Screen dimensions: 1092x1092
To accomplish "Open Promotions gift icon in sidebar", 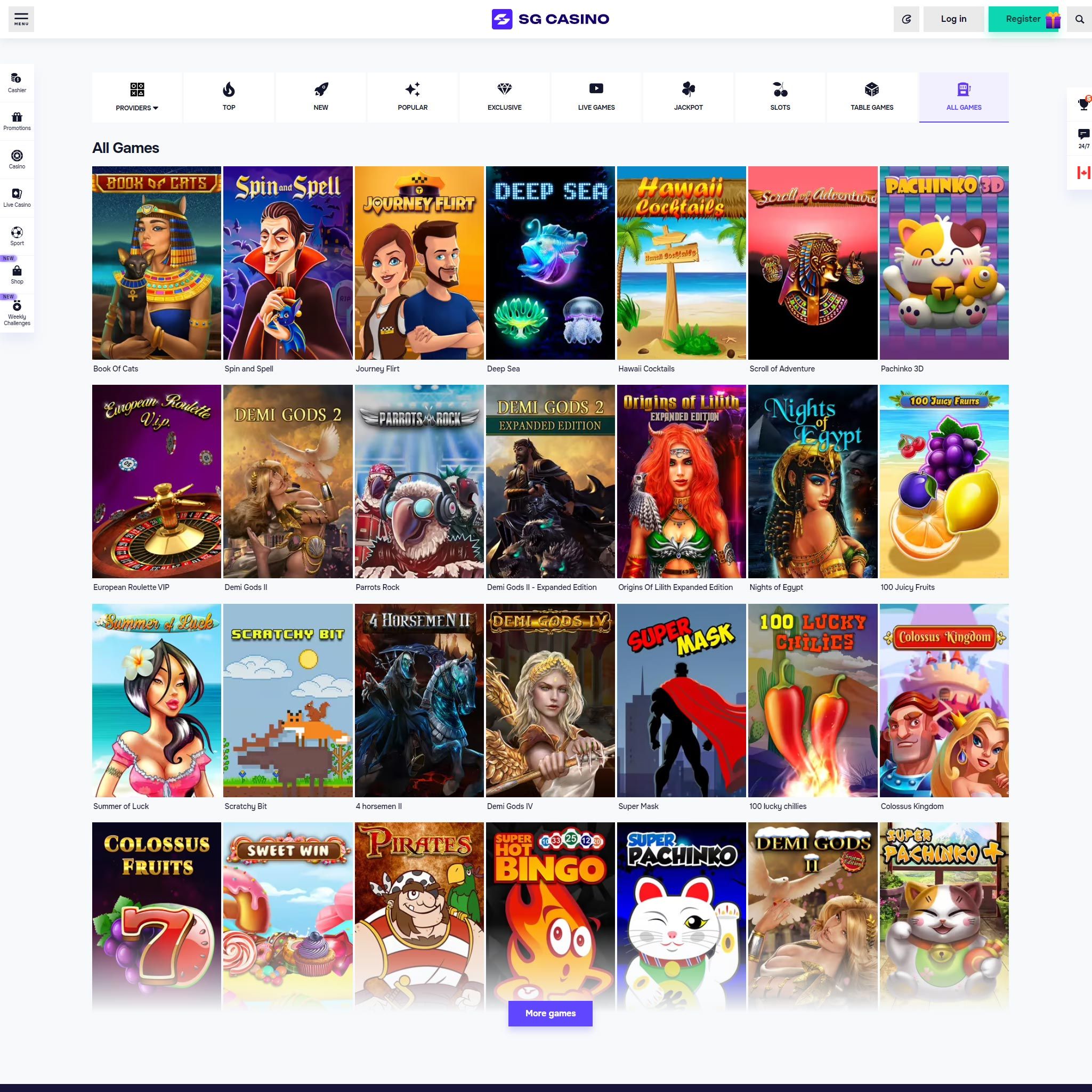I will (x=17, y=120).
